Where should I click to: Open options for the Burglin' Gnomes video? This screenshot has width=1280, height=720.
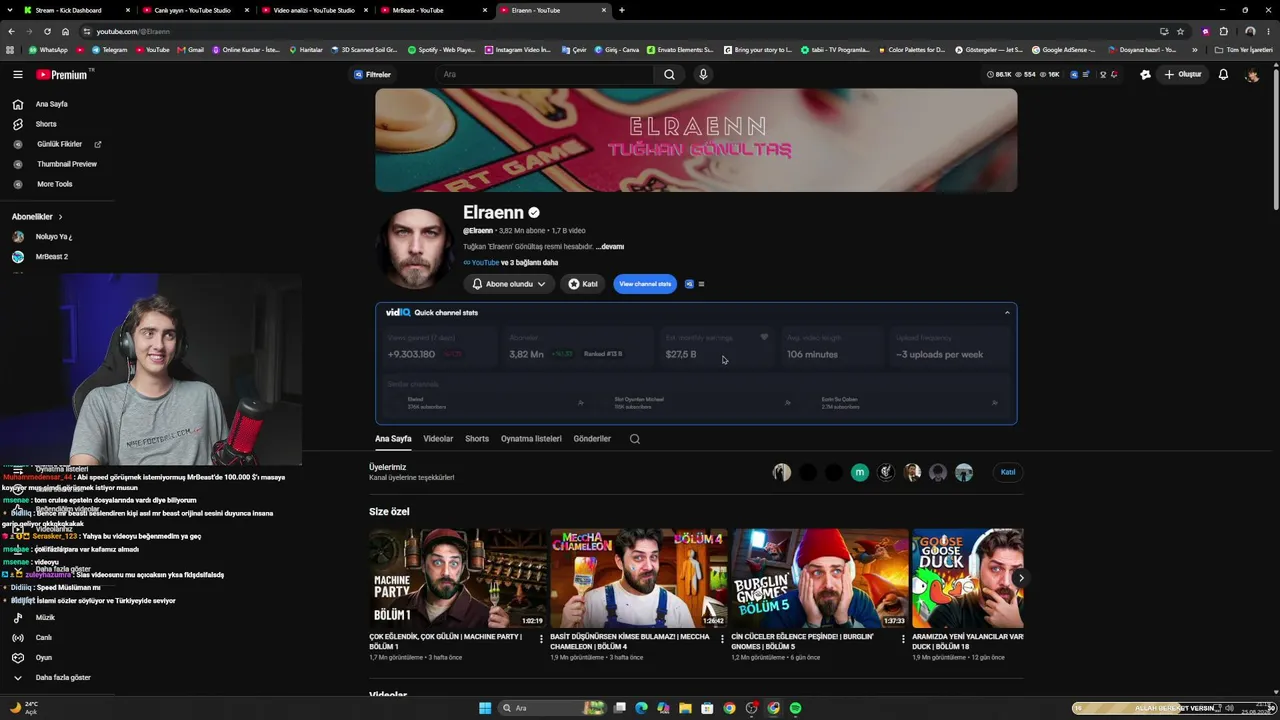point(903,639)
